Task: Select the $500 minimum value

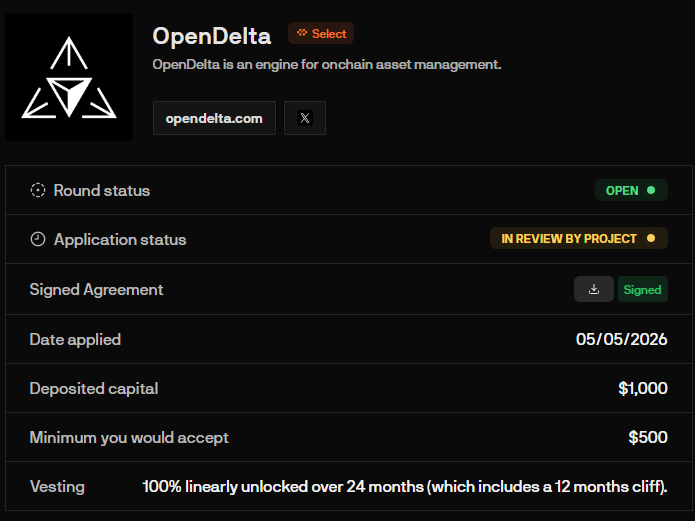Action: tap(648, 437)
